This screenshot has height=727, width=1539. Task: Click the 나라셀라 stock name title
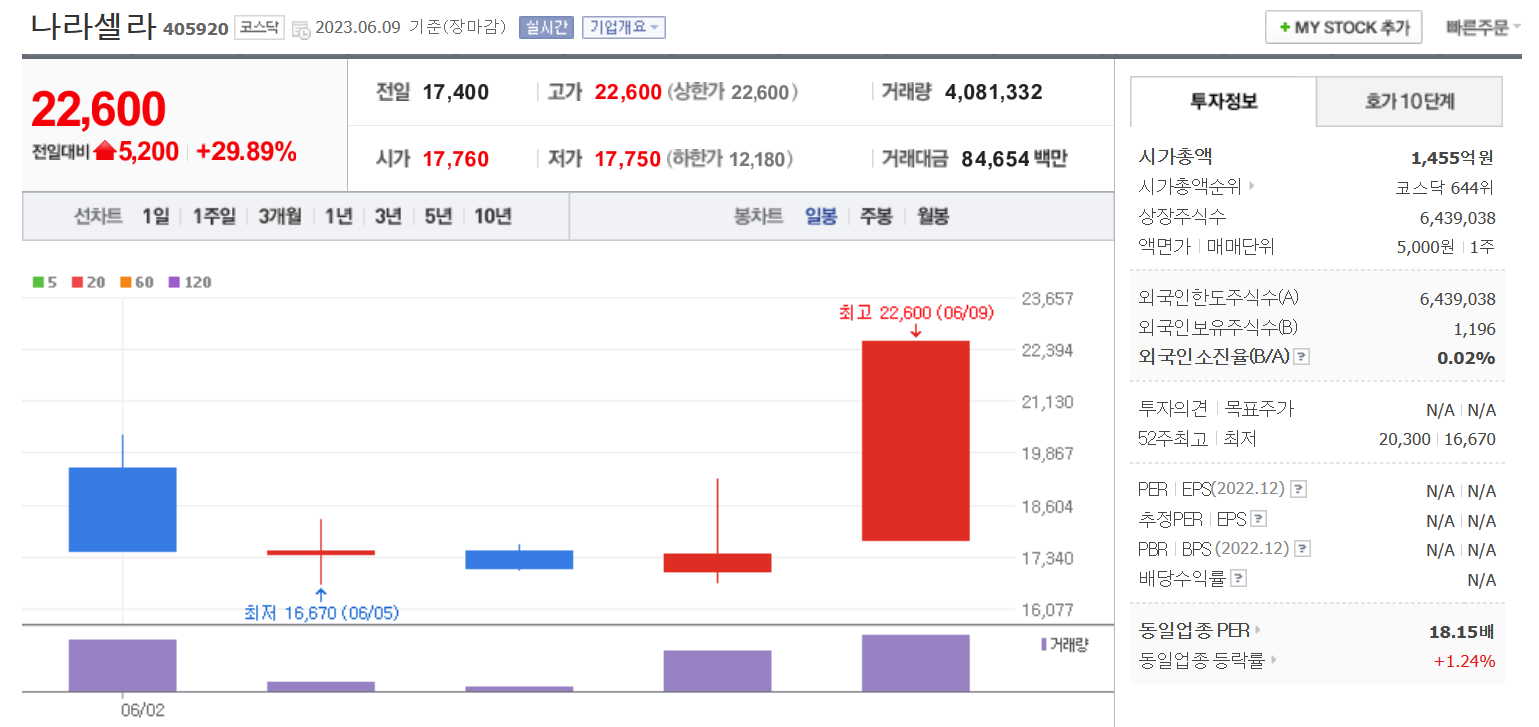point(93,26)
